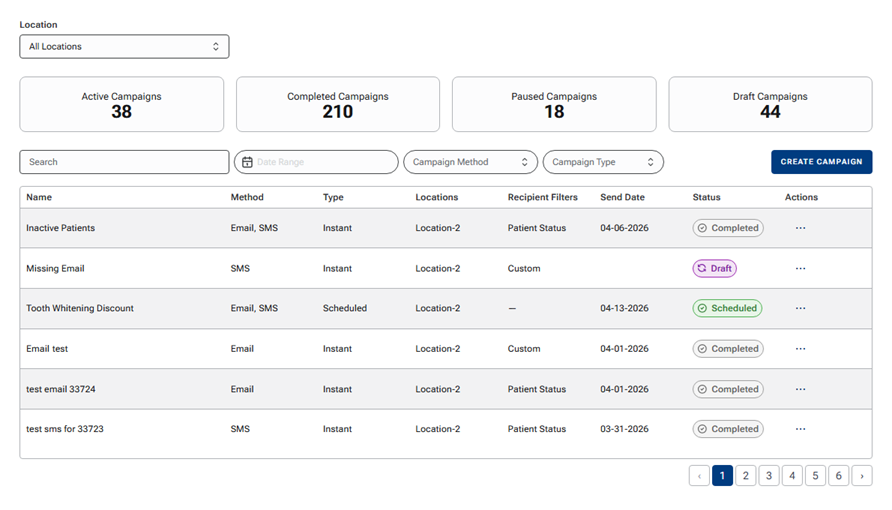Image resolution: width=892 pixels, height=510 pixels.
Task: Click the Draft status badge on Missing Email
Action: (714, 268)
